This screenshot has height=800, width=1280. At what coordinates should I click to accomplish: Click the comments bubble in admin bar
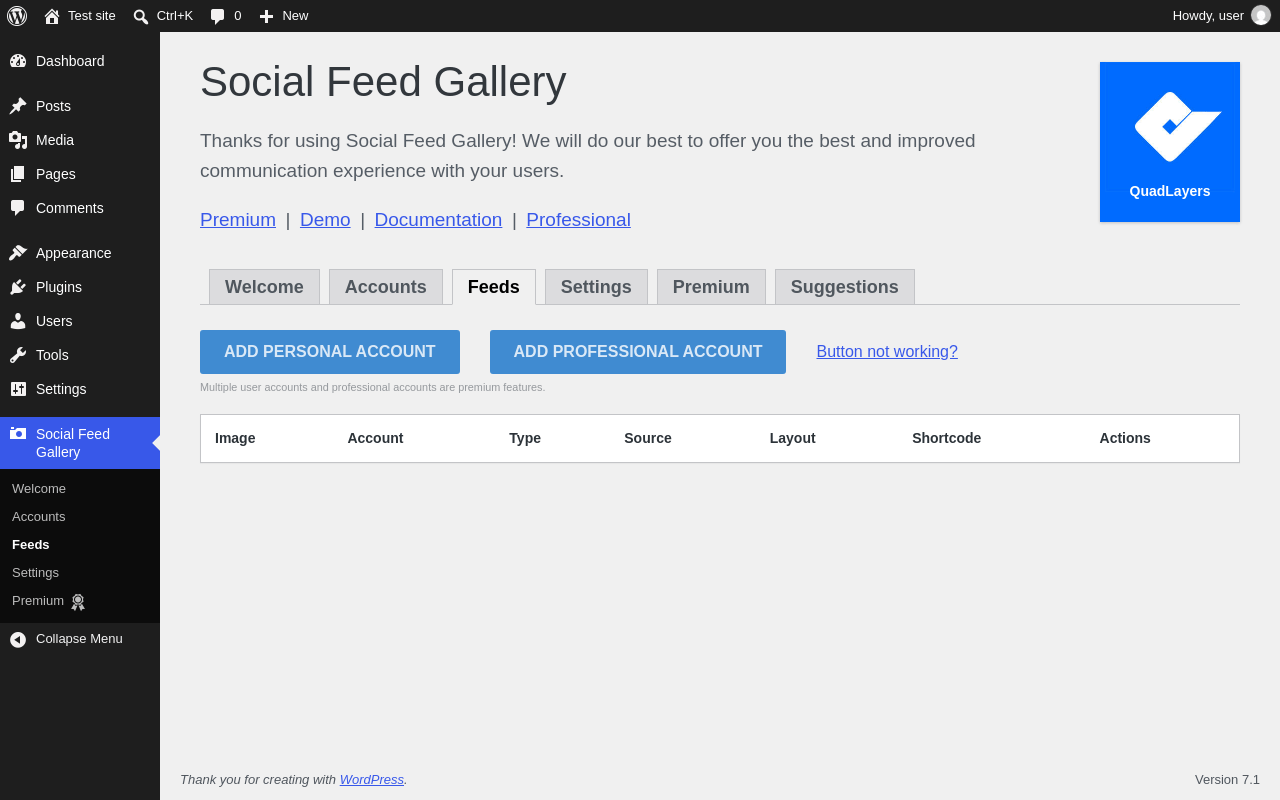(x=225, y=16)
